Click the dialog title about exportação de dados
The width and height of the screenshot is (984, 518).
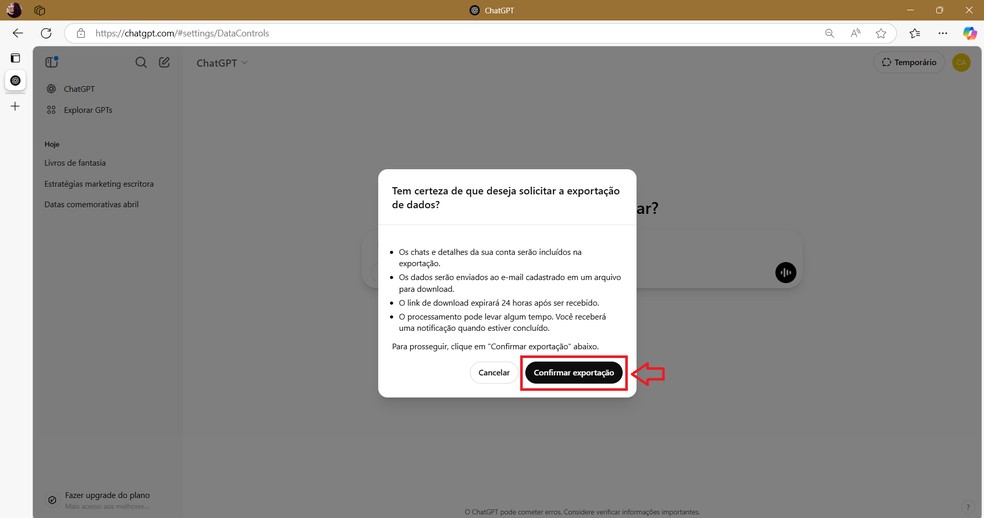tap(506, 198)
